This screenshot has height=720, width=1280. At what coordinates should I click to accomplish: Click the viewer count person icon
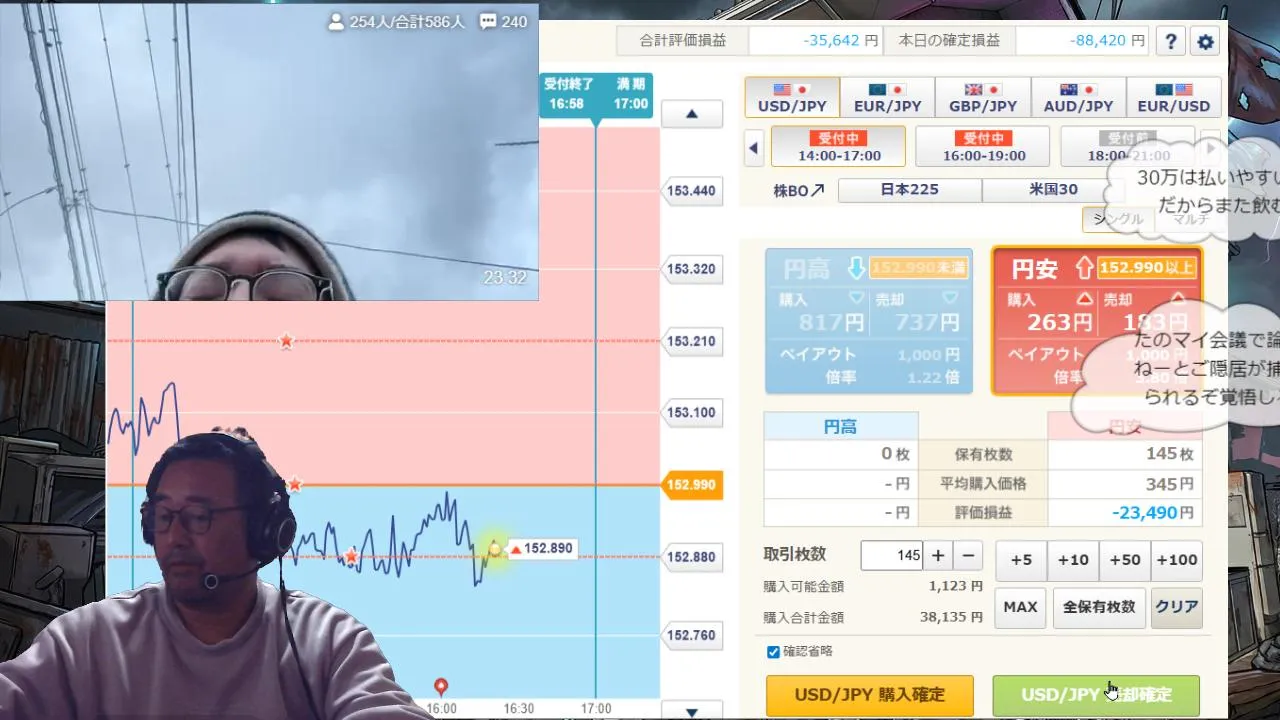336,21
